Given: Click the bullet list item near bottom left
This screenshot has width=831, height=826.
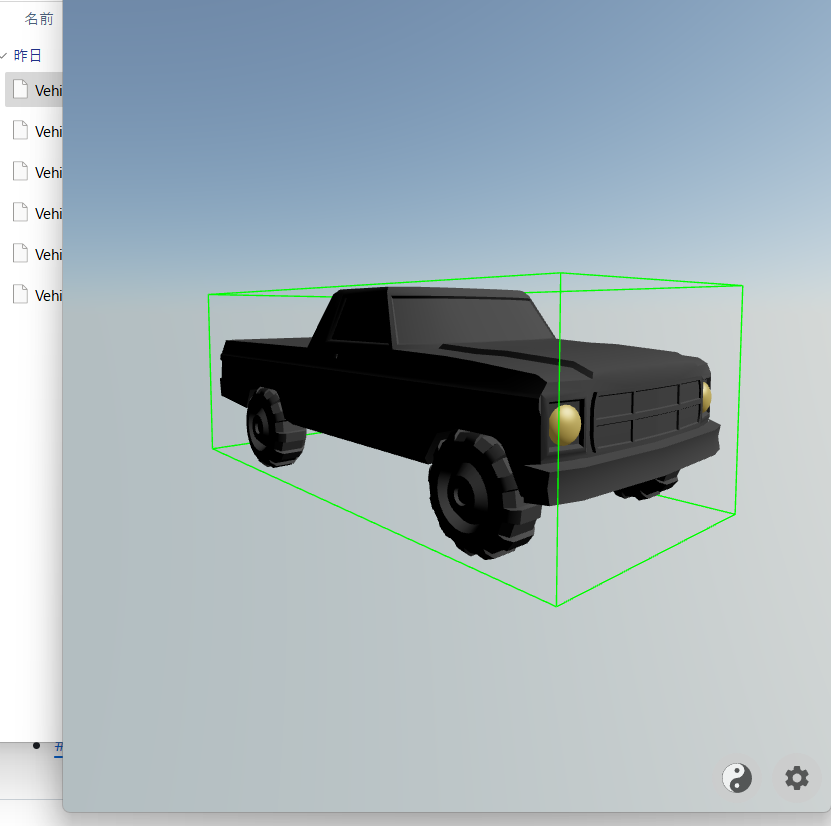Looking at the screenshot, I should coord(37,745).
